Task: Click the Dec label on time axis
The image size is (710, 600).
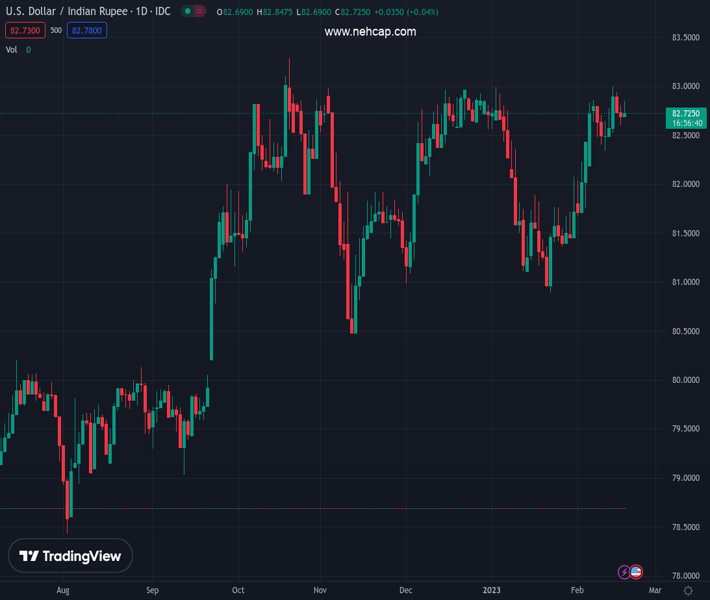Action: click(x=405, y=591)
